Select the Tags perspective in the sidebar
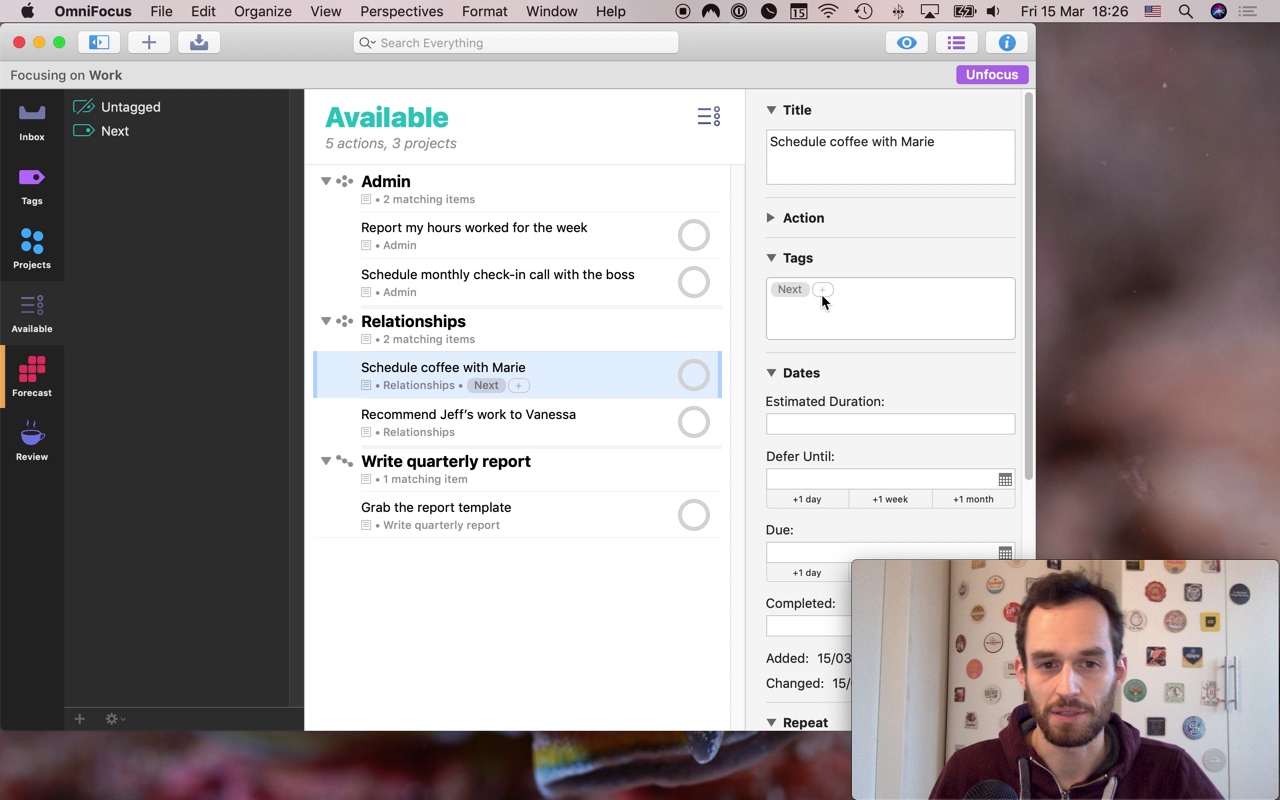Viewport: 1280px width, 800px height. coord(31,185)
